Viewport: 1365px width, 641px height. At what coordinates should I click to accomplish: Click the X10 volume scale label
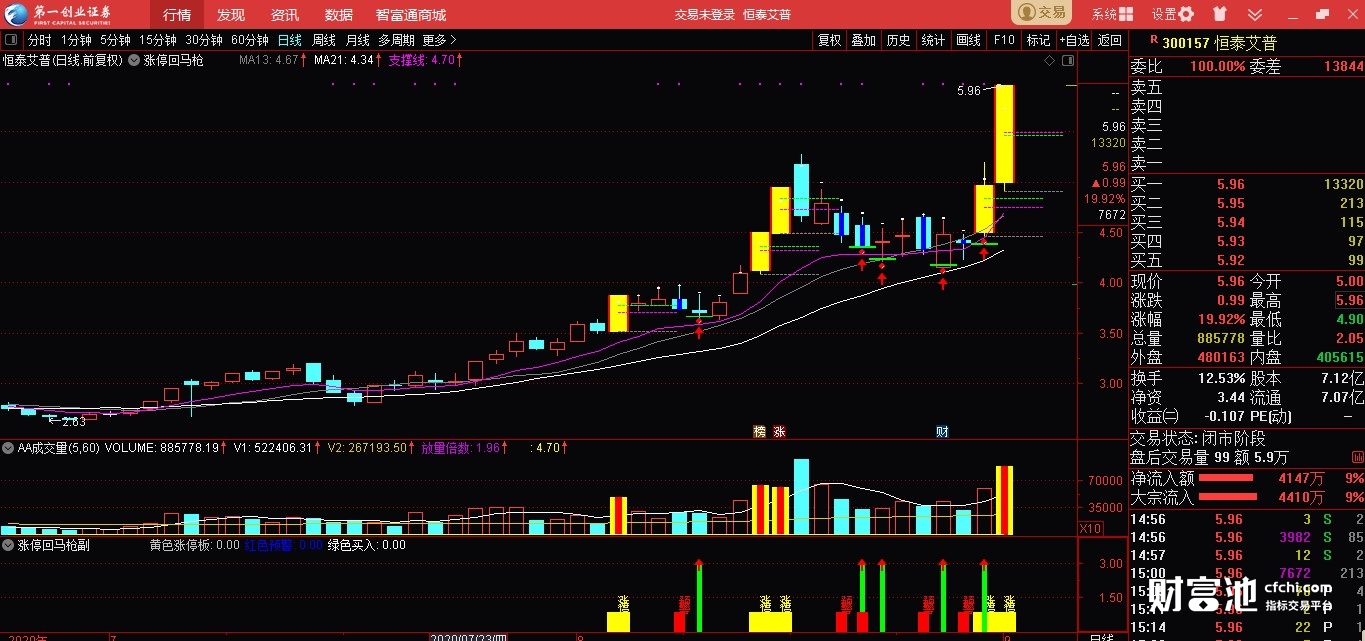point(1092,528)
